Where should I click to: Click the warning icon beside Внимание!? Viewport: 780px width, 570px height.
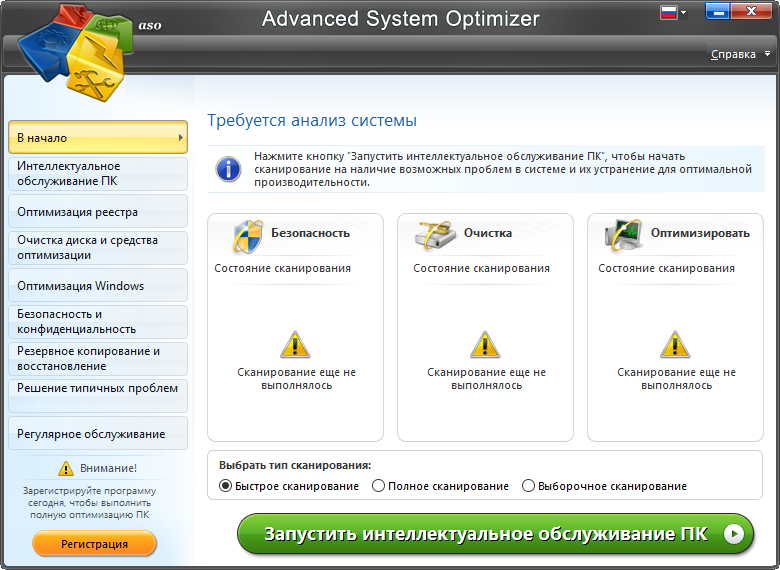(66, 468)
